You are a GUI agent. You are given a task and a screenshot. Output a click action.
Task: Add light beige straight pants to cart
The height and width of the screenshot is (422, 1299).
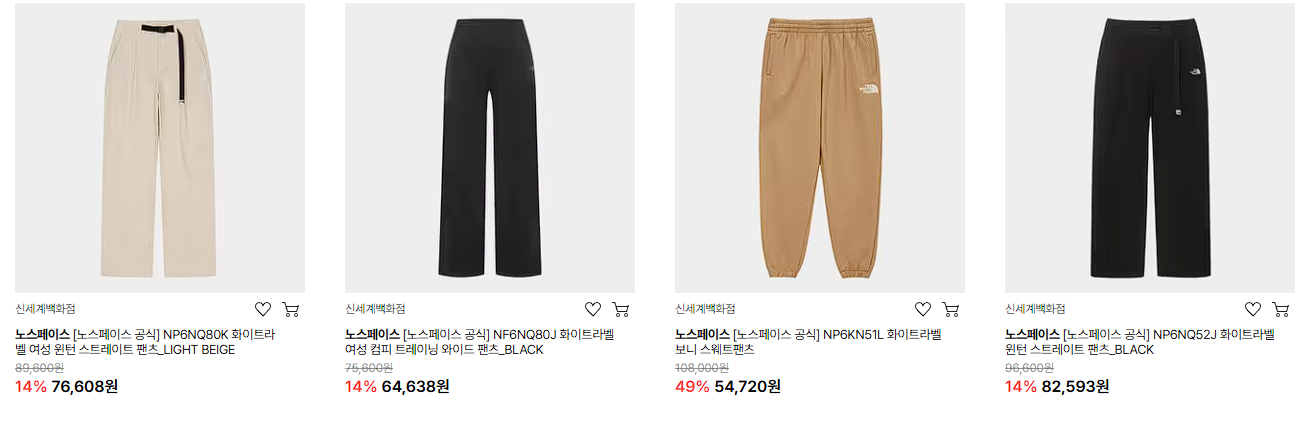tap(291, 309)
